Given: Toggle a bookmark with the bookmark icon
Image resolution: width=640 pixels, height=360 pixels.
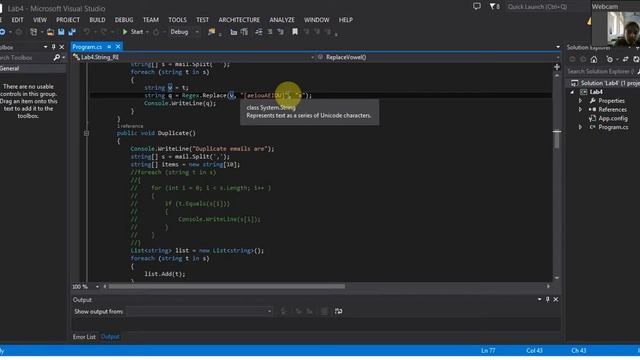Looking at the screenshot, I should pos(295,32).
